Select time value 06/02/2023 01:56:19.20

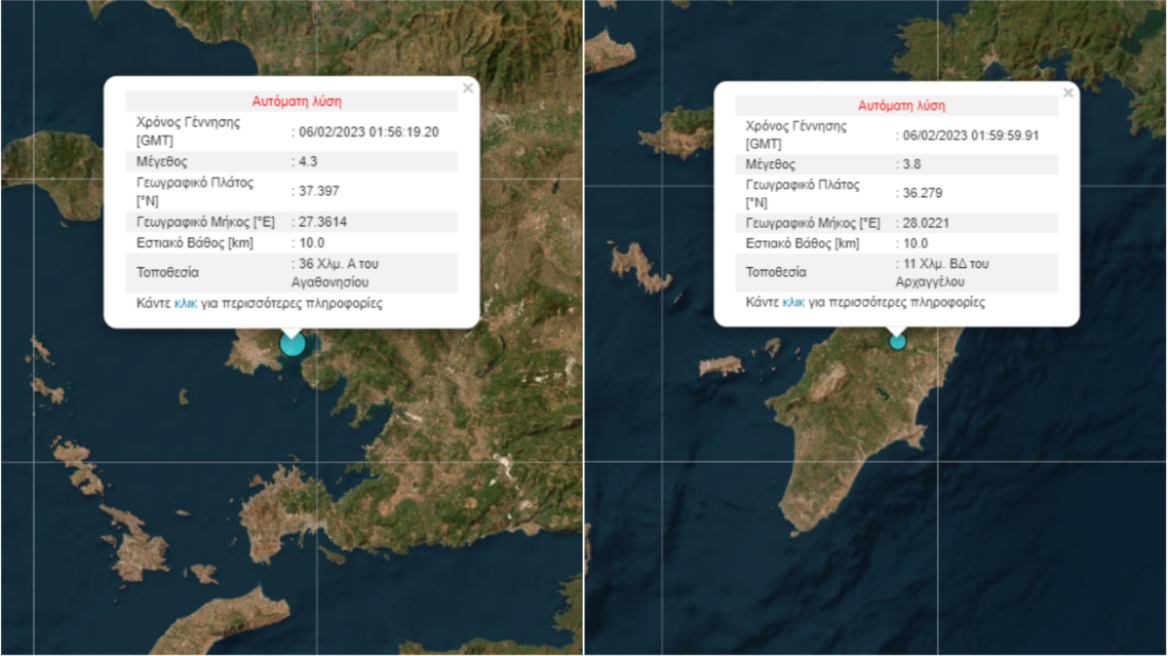pos(369,132)
